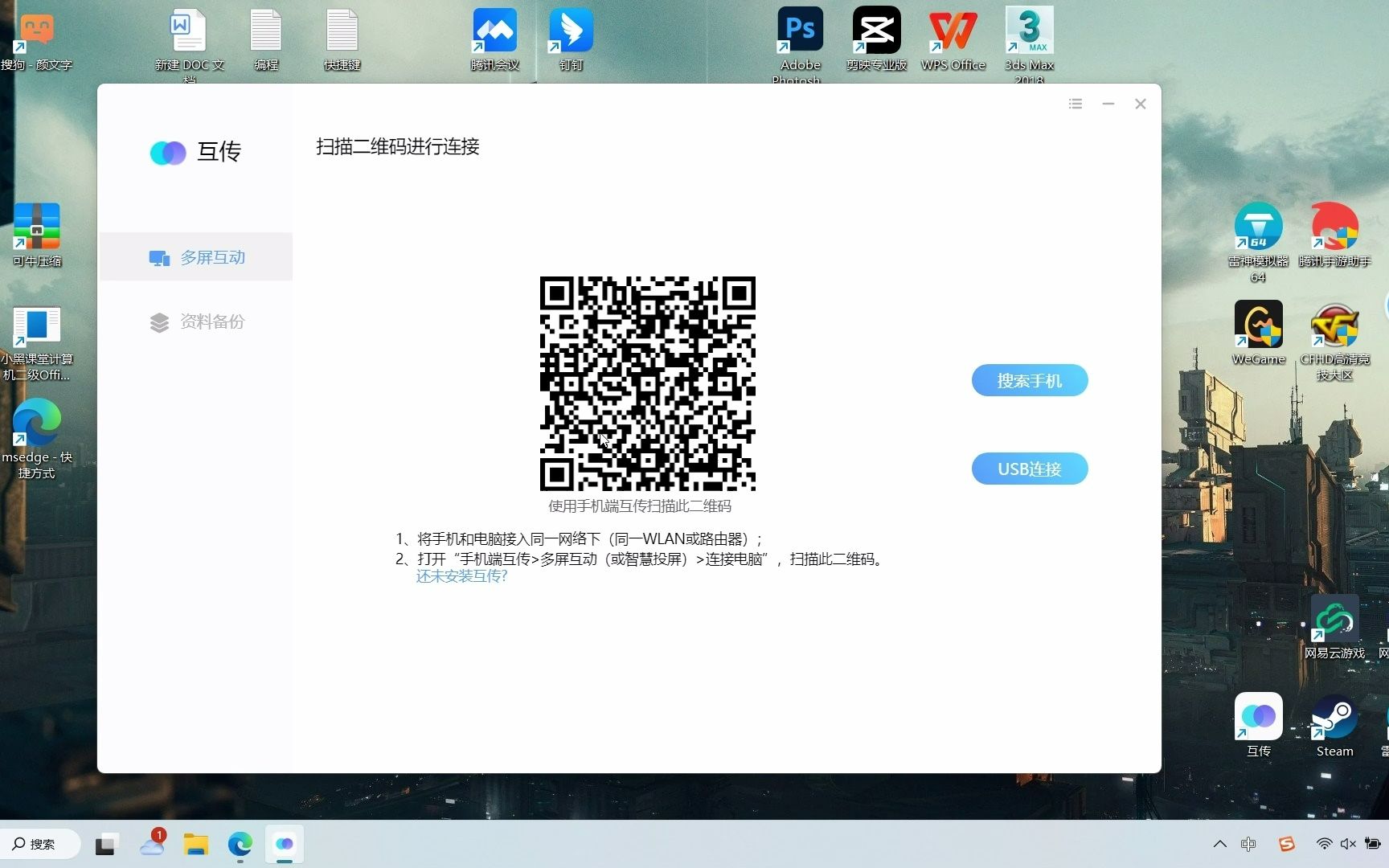
Task: Click the 搜索手机 button
Action: (x=1029, y=380)
